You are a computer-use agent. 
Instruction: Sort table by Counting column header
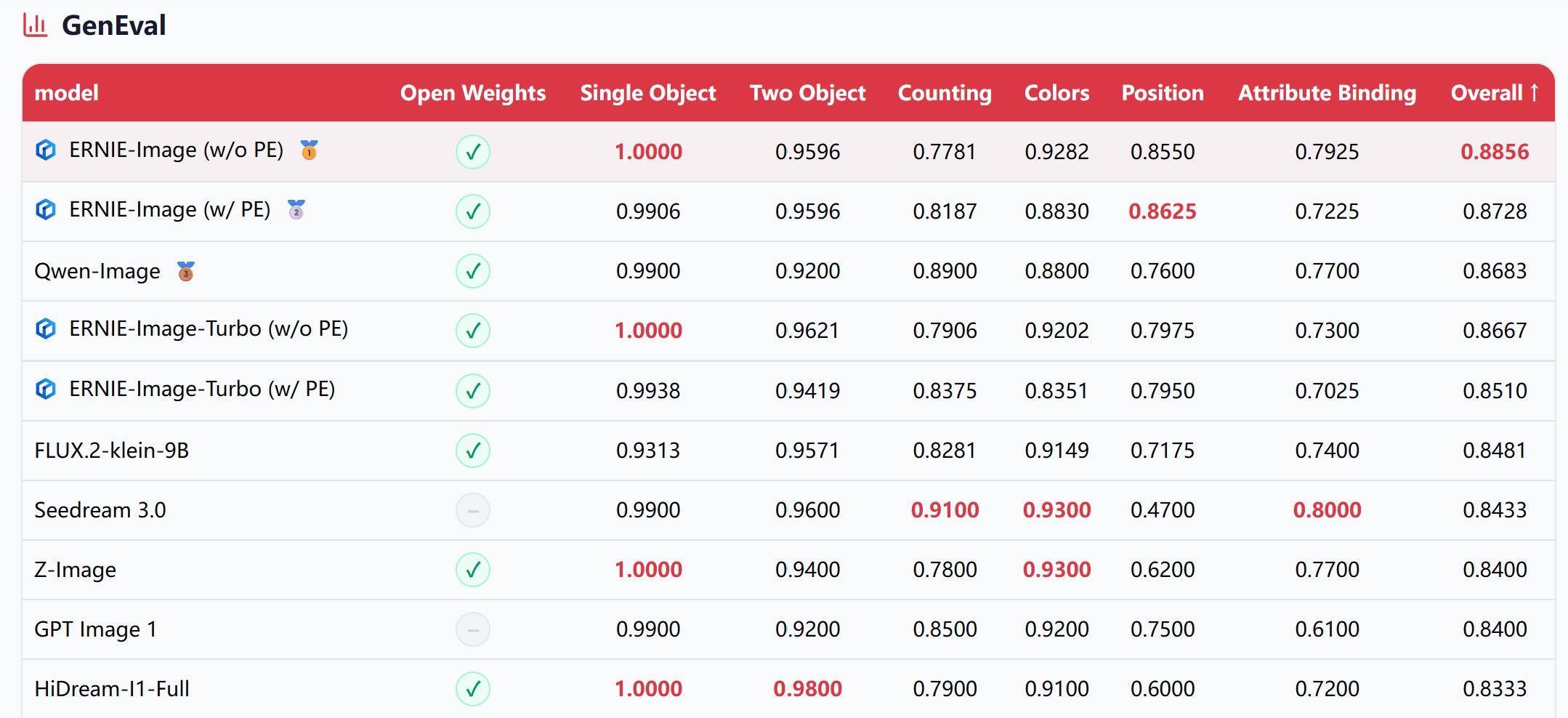pos(944,93)
